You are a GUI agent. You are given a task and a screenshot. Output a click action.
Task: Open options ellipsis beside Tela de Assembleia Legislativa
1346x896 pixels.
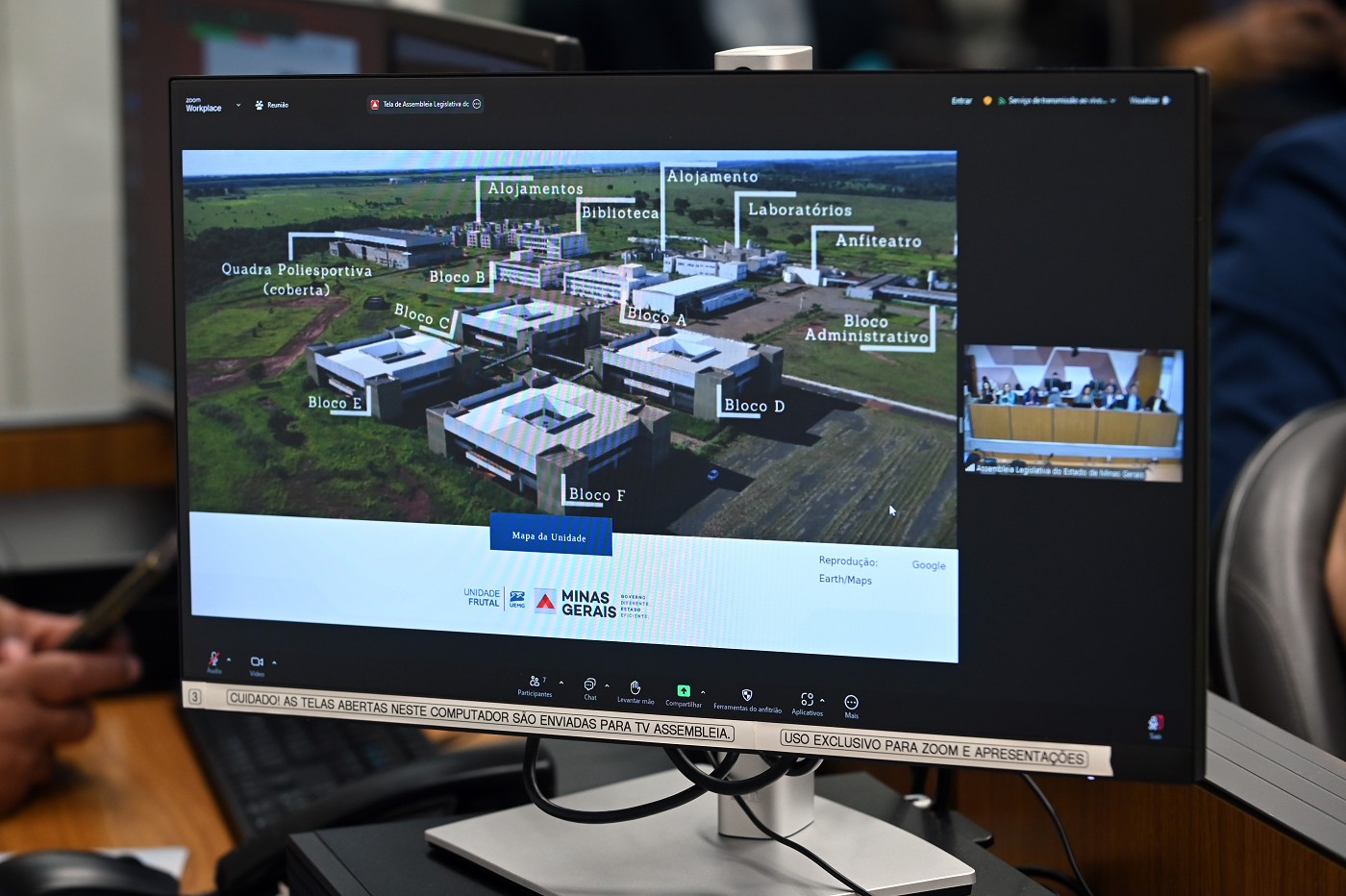477,104
